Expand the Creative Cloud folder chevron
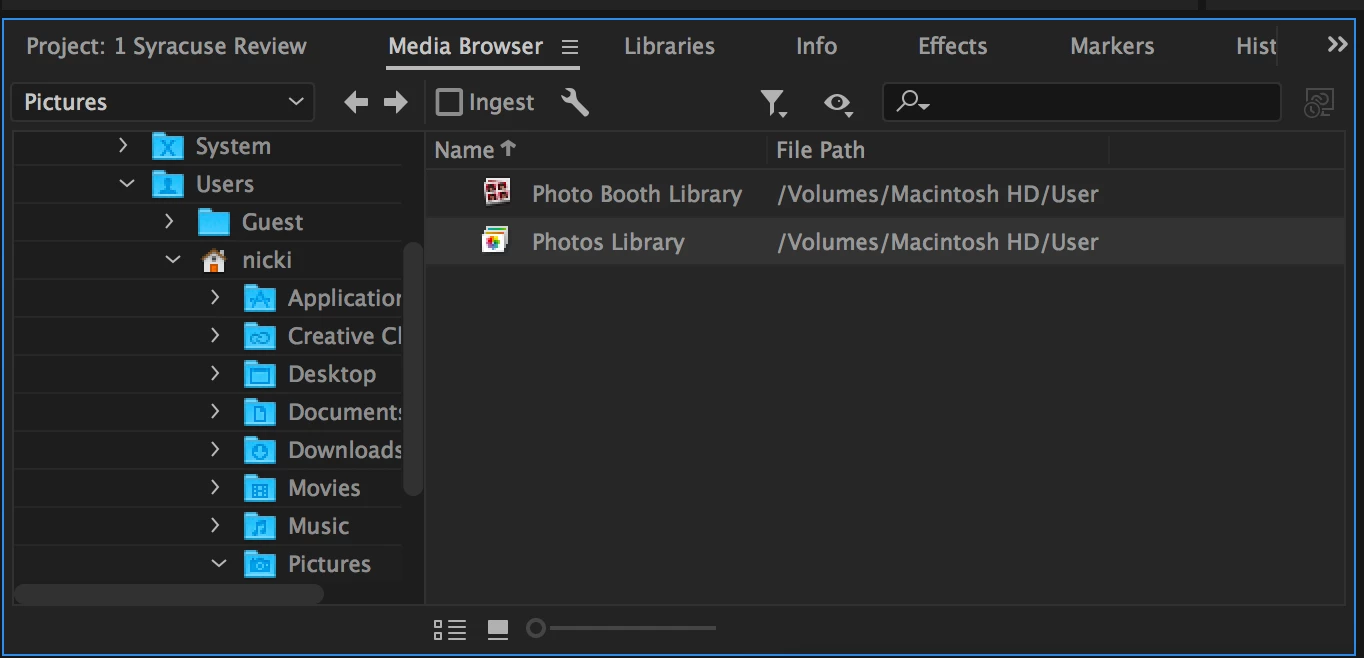This screenshot has width=1364, height=658. (215, 336)
